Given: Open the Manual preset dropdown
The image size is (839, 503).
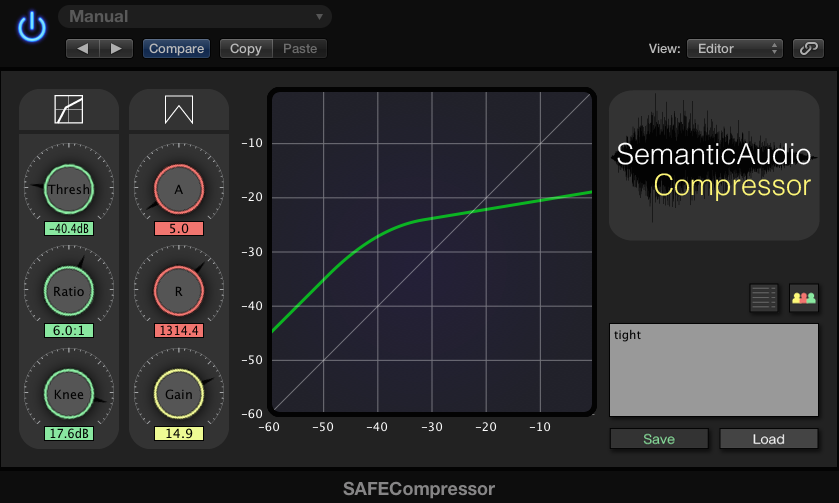Looking at the screenshot, I should (195, 17).
